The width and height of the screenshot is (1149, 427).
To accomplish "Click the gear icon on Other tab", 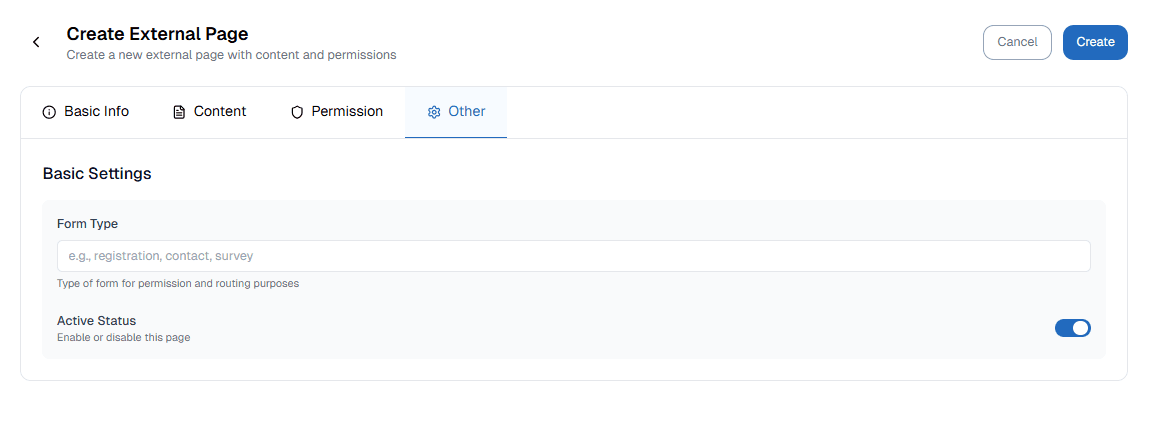I will pyautogui.click(x=434, y=112).
